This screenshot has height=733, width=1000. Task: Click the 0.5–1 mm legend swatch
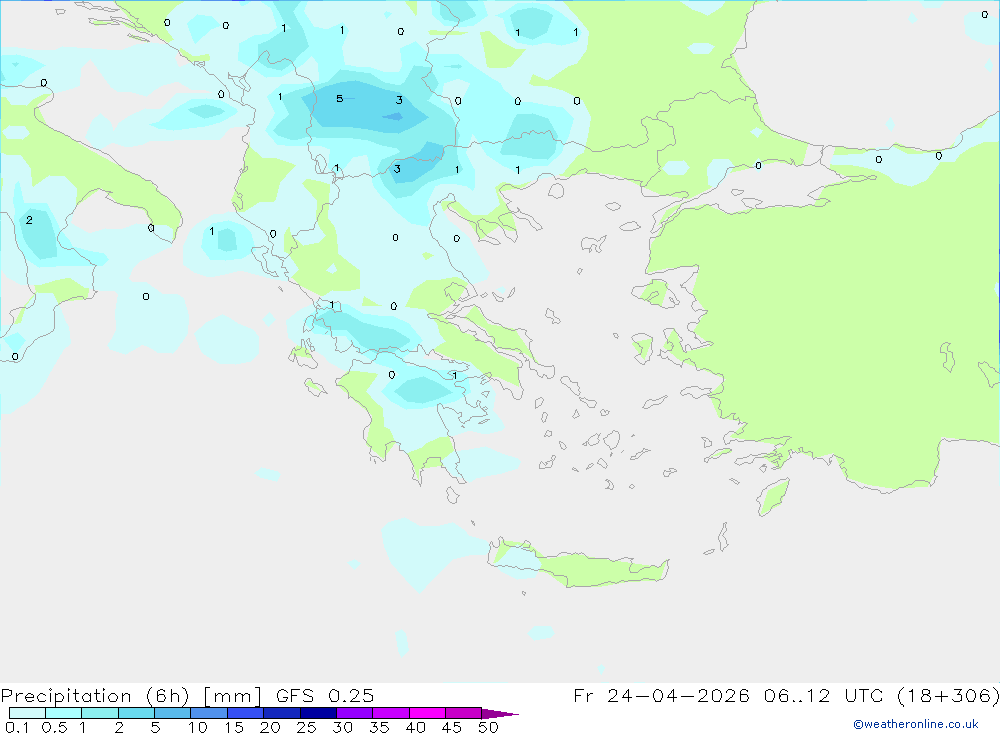64,713
